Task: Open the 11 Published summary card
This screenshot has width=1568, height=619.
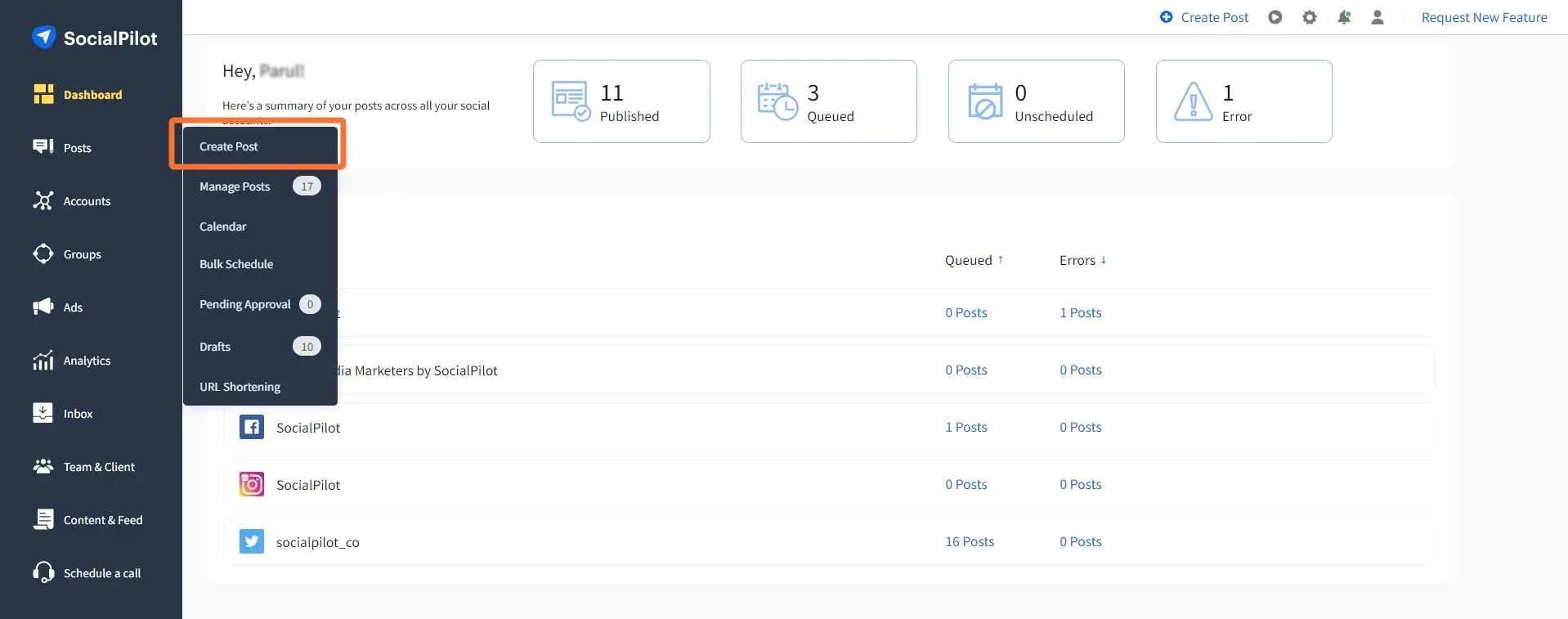Action: (x=621, y=101)
